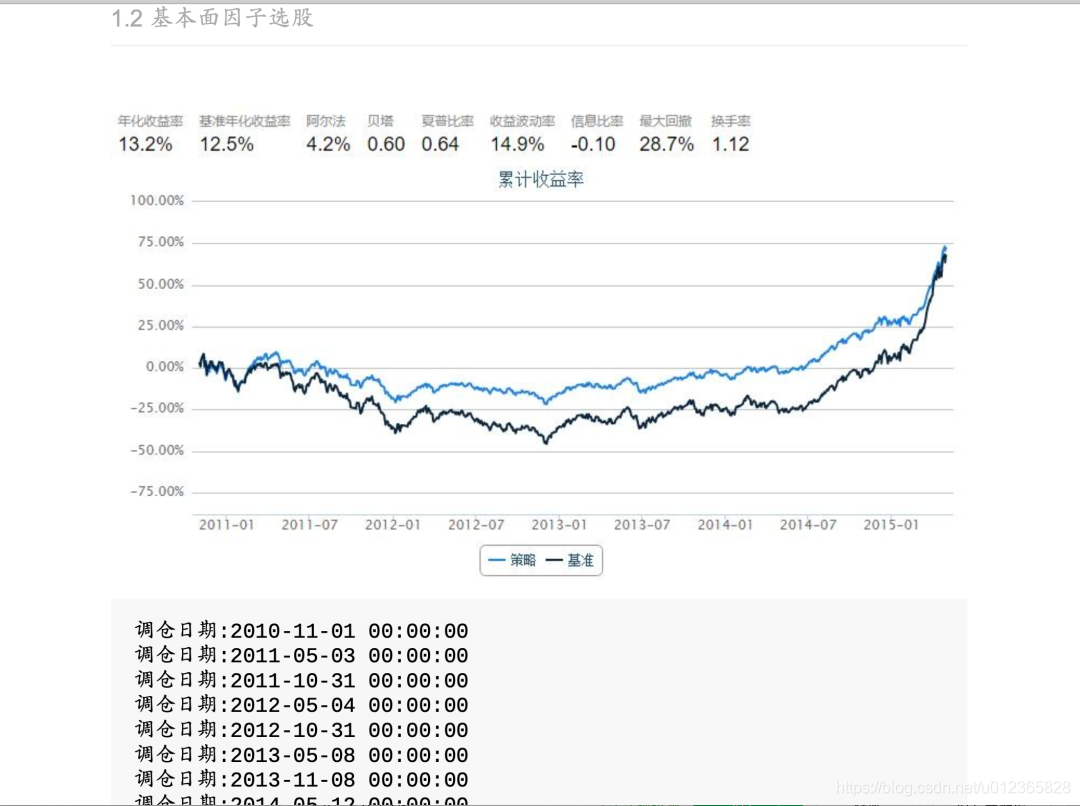Select the 年化收益率 value 13.2%
Screen dimensions: 1080x806
point(145,144)
